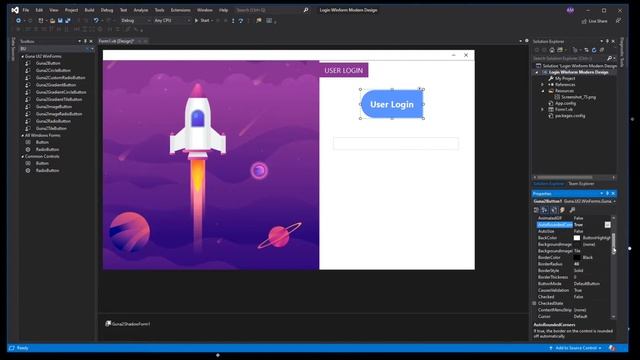Viewport: 640px width, 360px height.
Task: Click the Properties wrench icon in Properties toolbar
Action: pyautogui.click(x=572, y=210)
